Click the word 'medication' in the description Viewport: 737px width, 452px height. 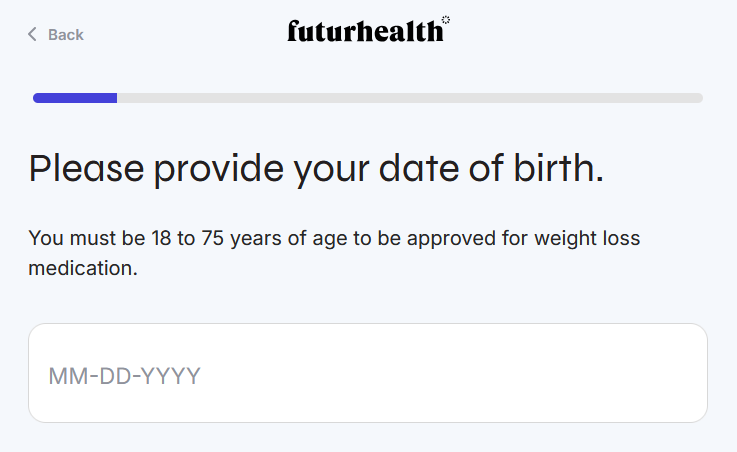[x=82, y=269]
